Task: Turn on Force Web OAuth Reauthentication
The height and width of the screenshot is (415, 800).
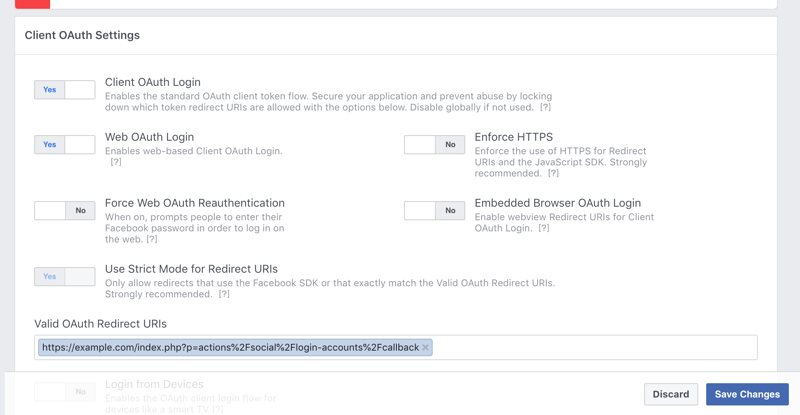Action: (64, 211)
